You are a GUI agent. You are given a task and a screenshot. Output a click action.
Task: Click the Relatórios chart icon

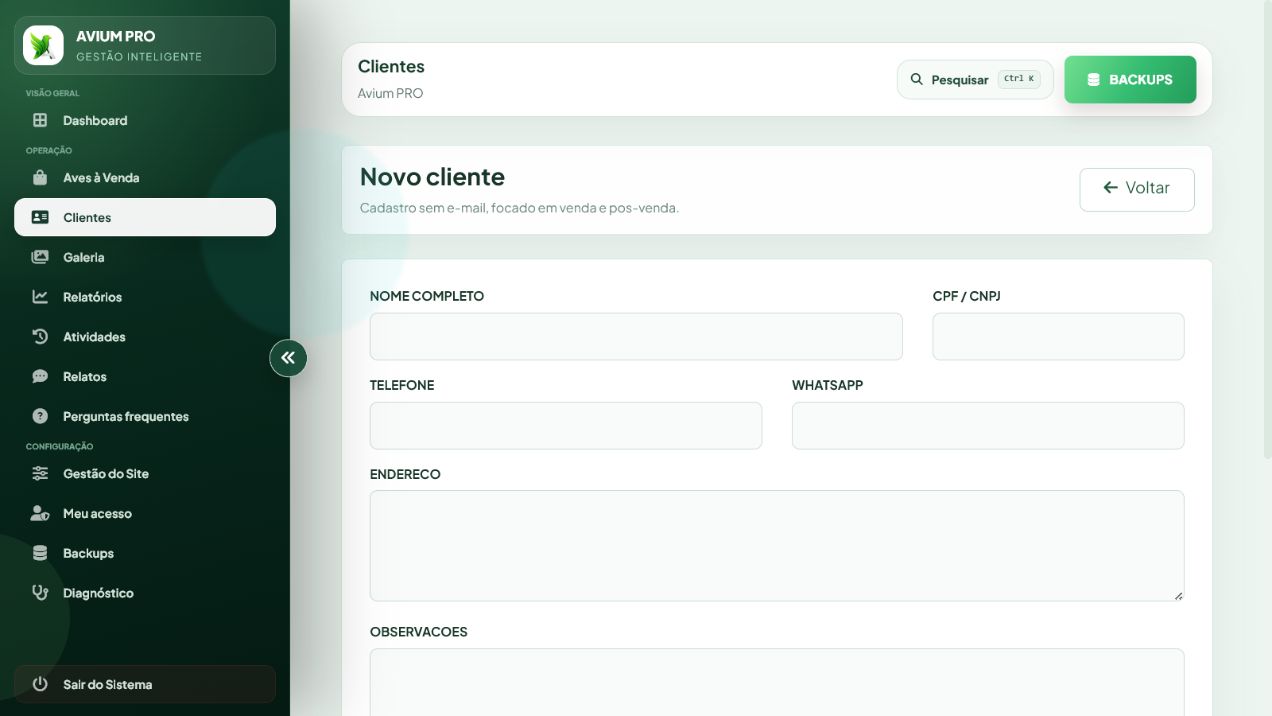(40, 297)
